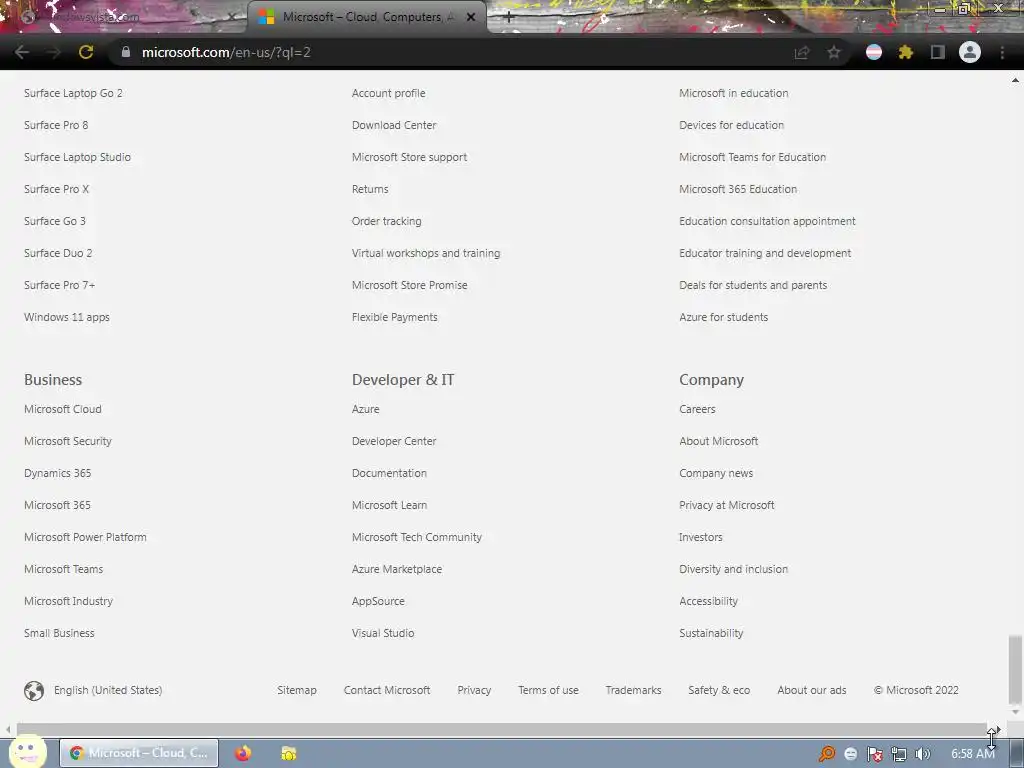Open Small Business link
Viewport: 1024px width, 768px height.
[59, 633]
